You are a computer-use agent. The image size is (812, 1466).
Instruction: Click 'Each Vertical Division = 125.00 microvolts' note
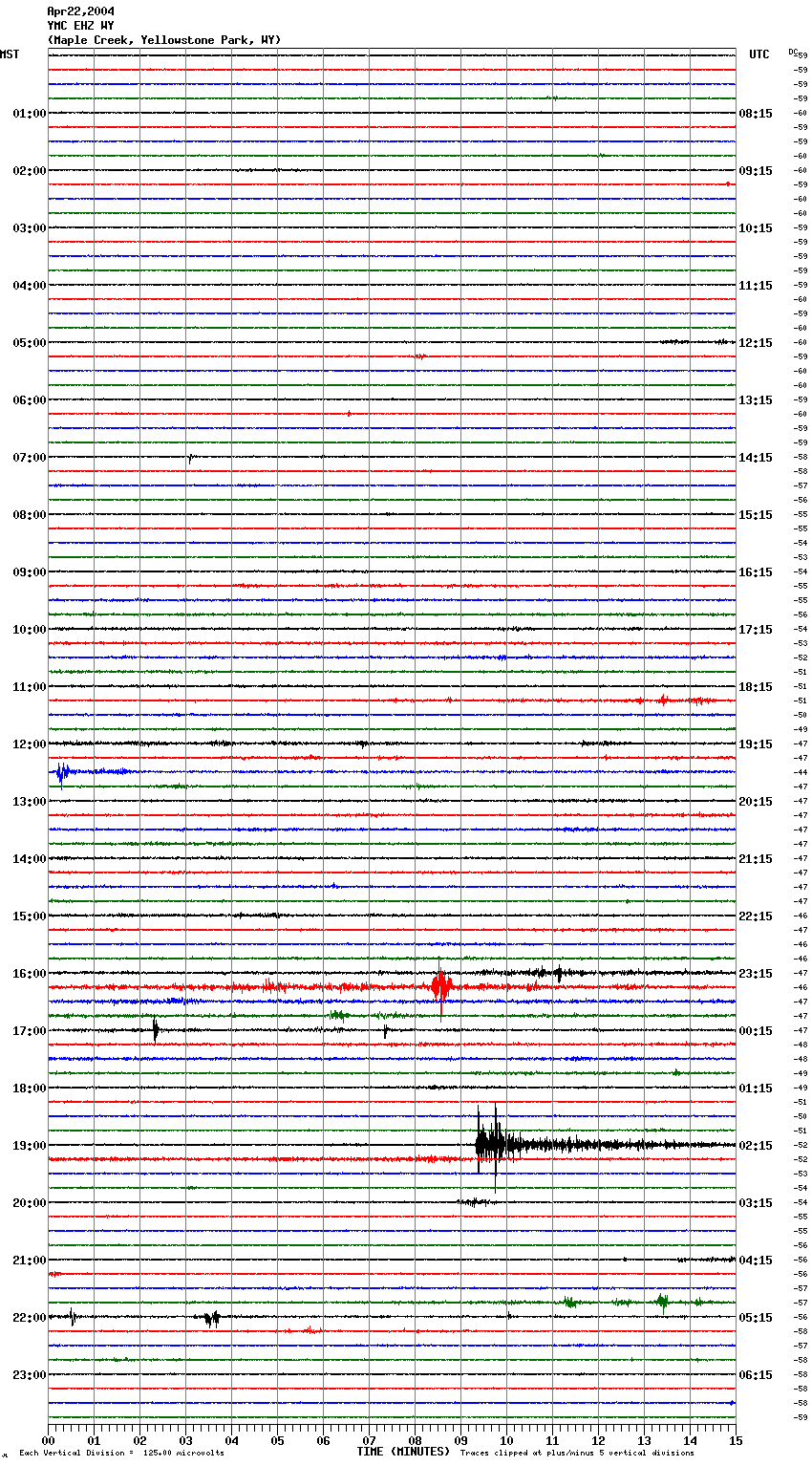point(121,1454)
